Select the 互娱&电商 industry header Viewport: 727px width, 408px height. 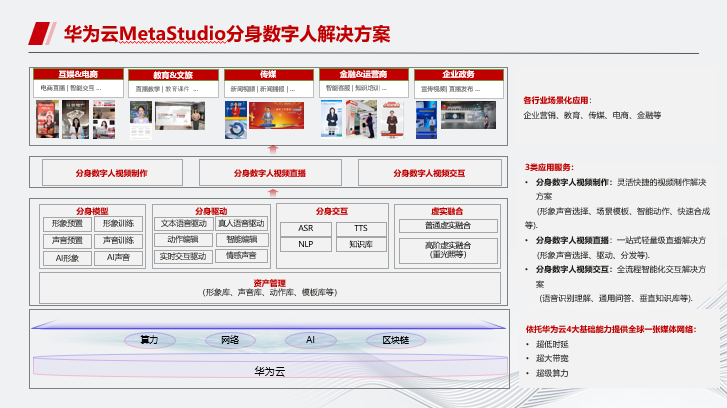78,74
